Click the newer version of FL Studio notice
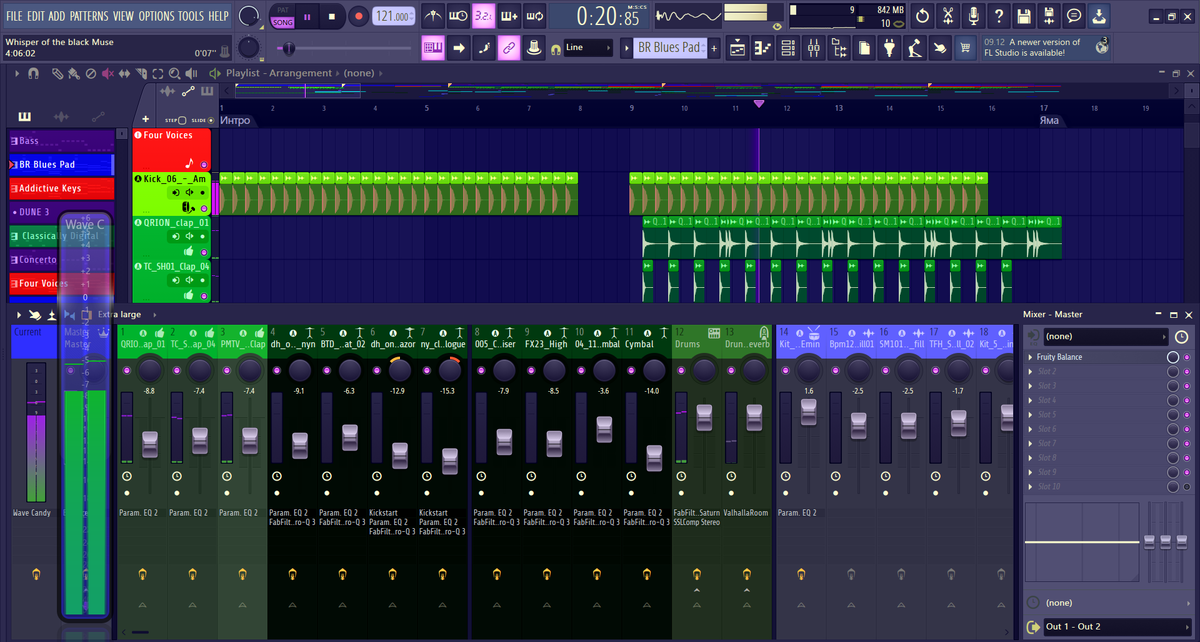1200x642 pixels. click(1047, 47)
